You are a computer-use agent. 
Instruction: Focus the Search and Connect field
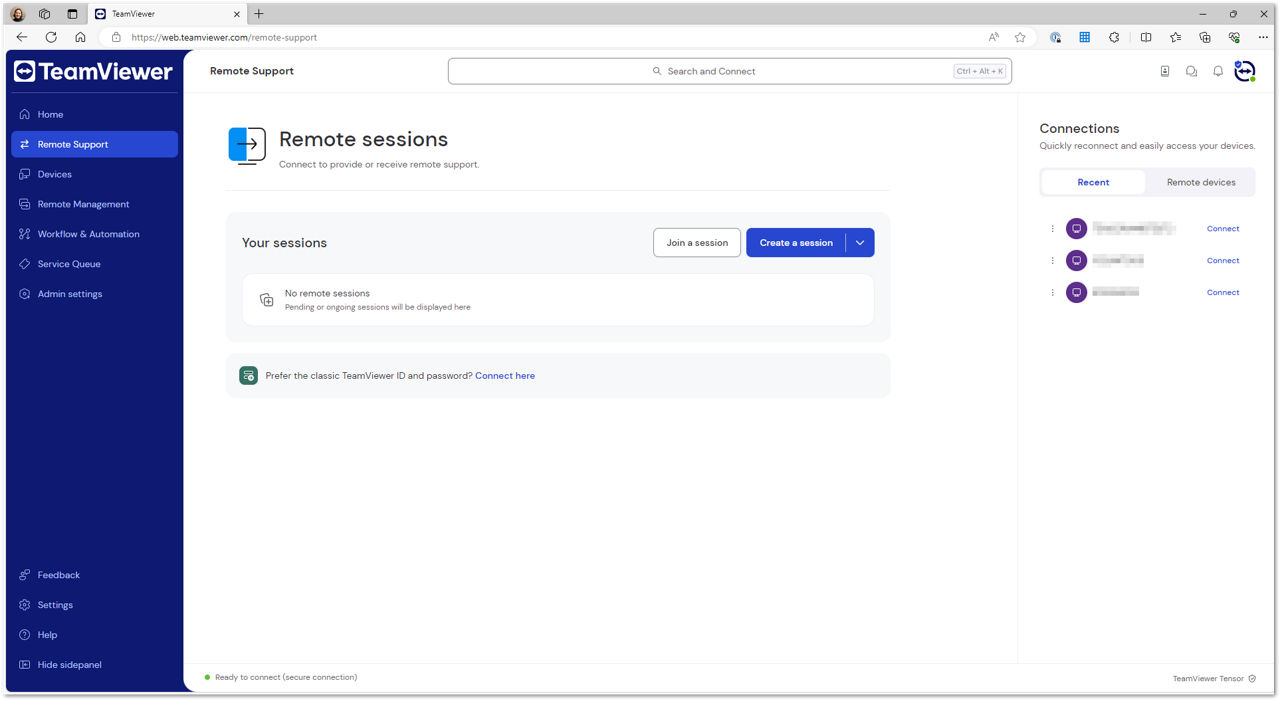click(x=730, y=71)
